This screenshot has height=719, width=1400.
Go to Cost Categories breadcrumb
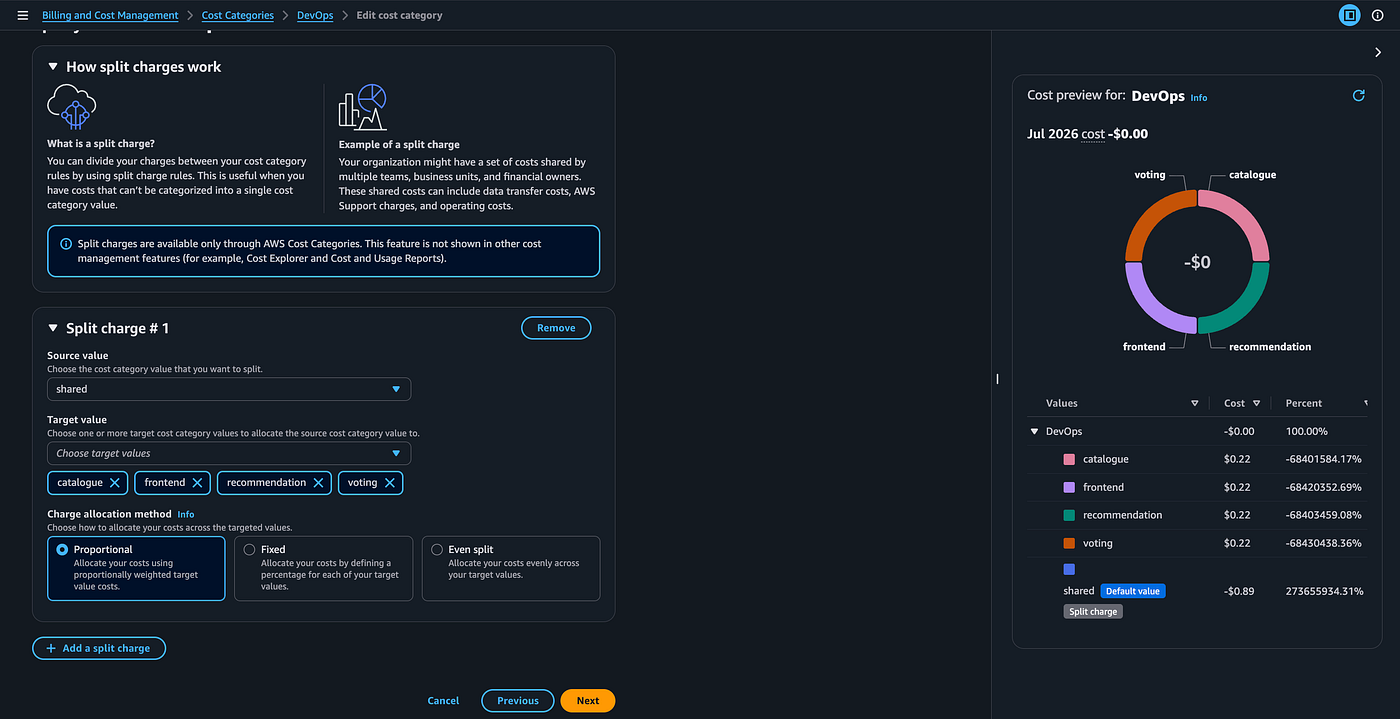point(238,15)
